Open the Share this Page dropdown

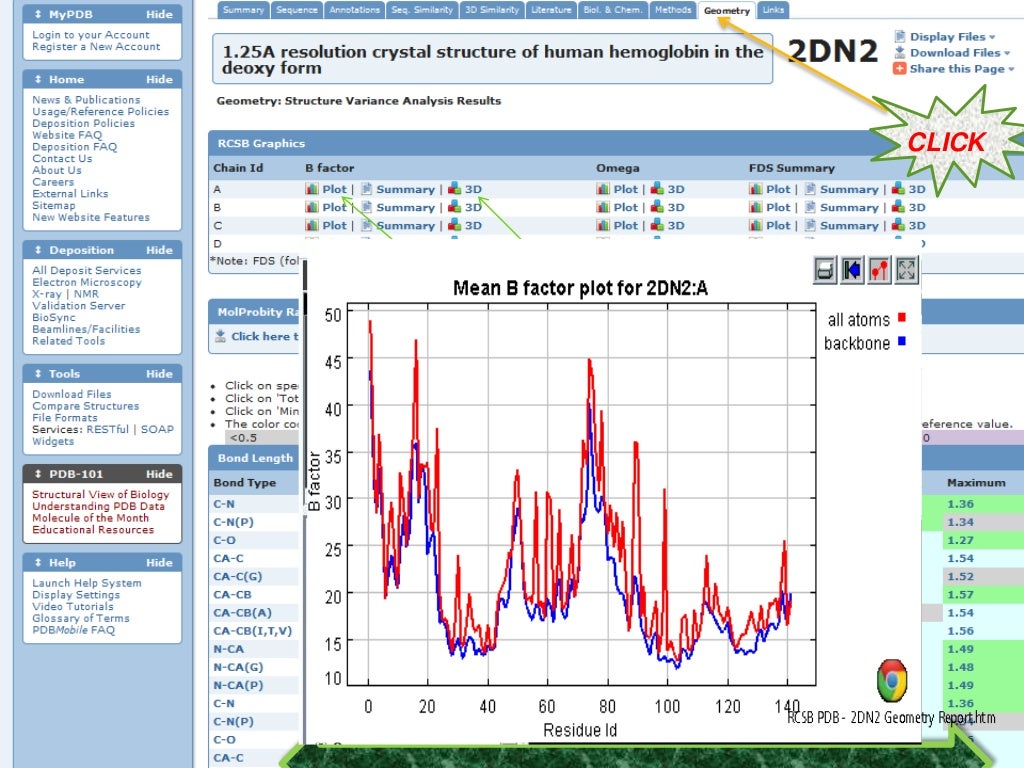pos(962,69)
